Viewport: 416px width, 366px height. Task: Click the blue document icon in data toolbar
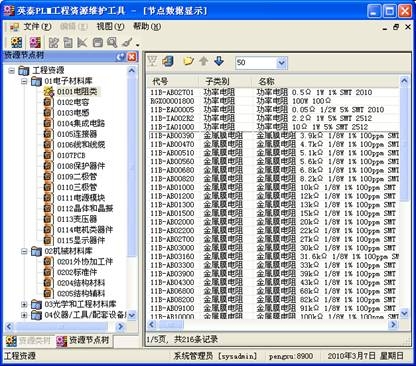(168, 61)
